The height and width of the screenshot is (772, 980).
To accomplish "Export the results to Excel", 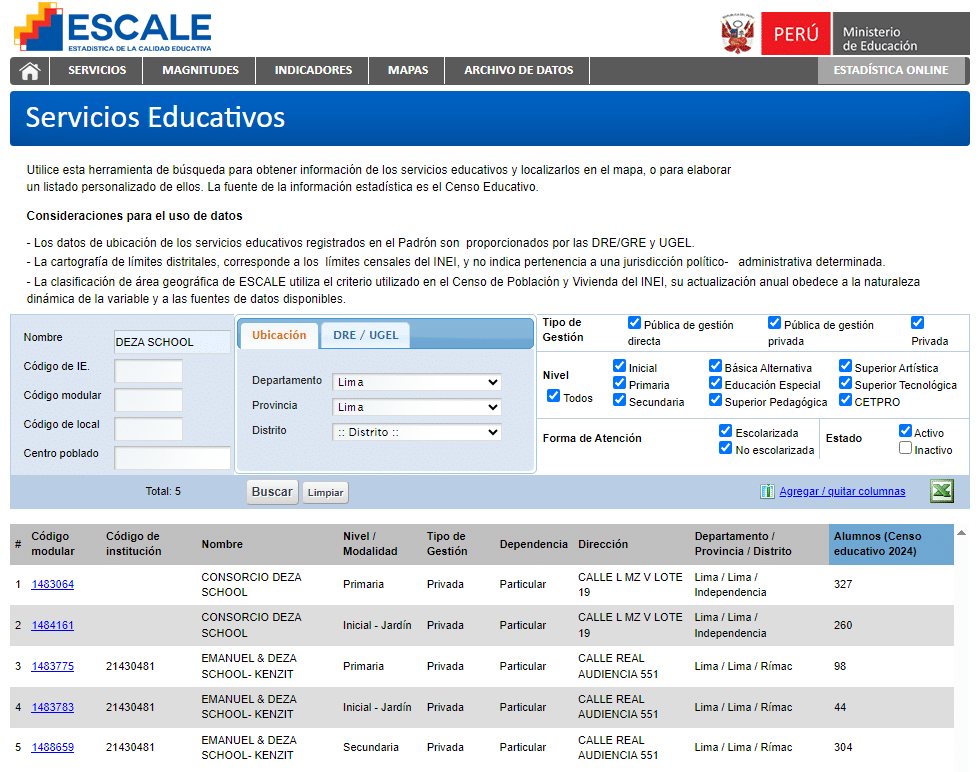I will tap(941, 491).
